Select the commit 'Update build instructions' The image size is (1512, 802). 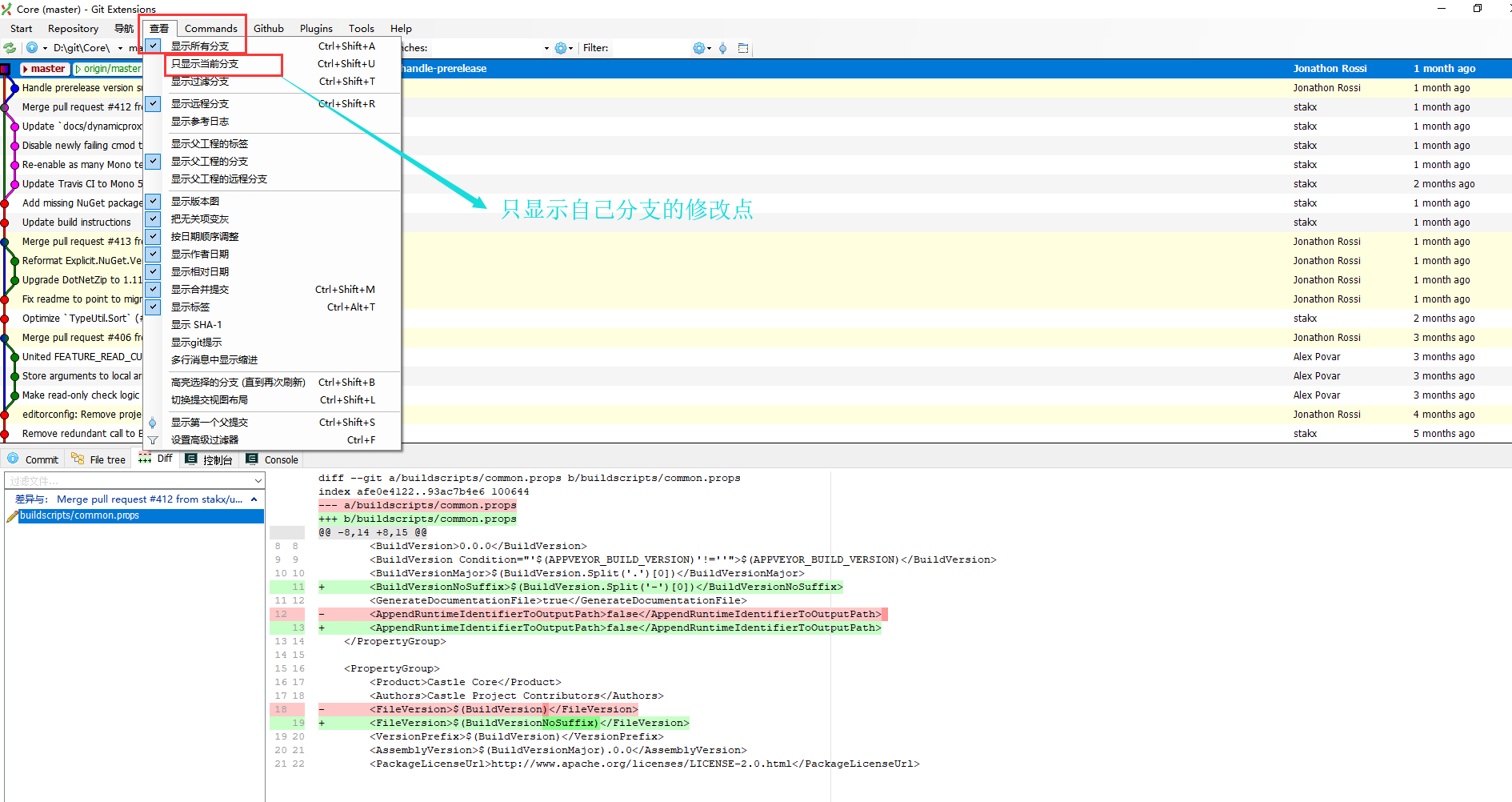(x=76, y=223)
